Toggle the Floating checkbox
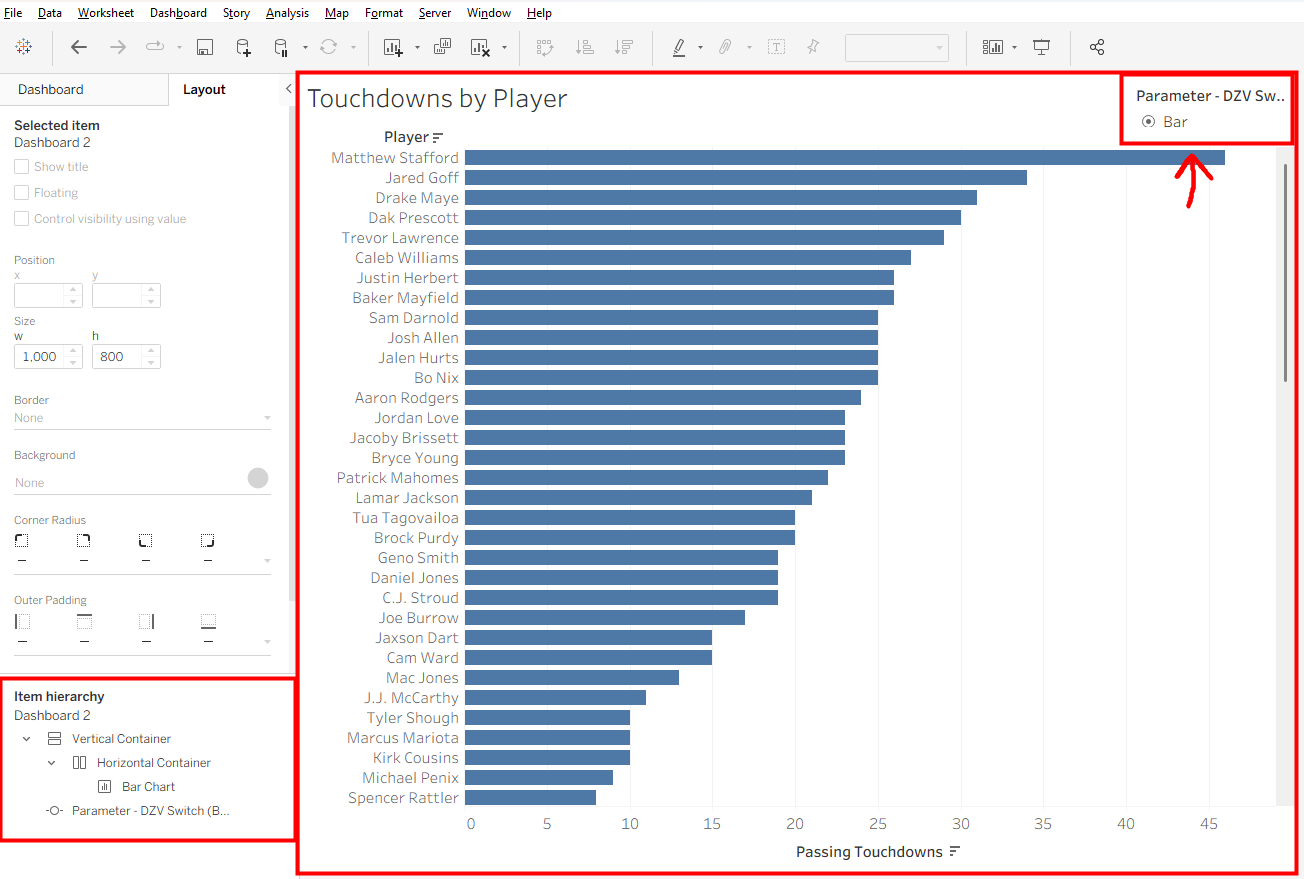 pos(21,193)
